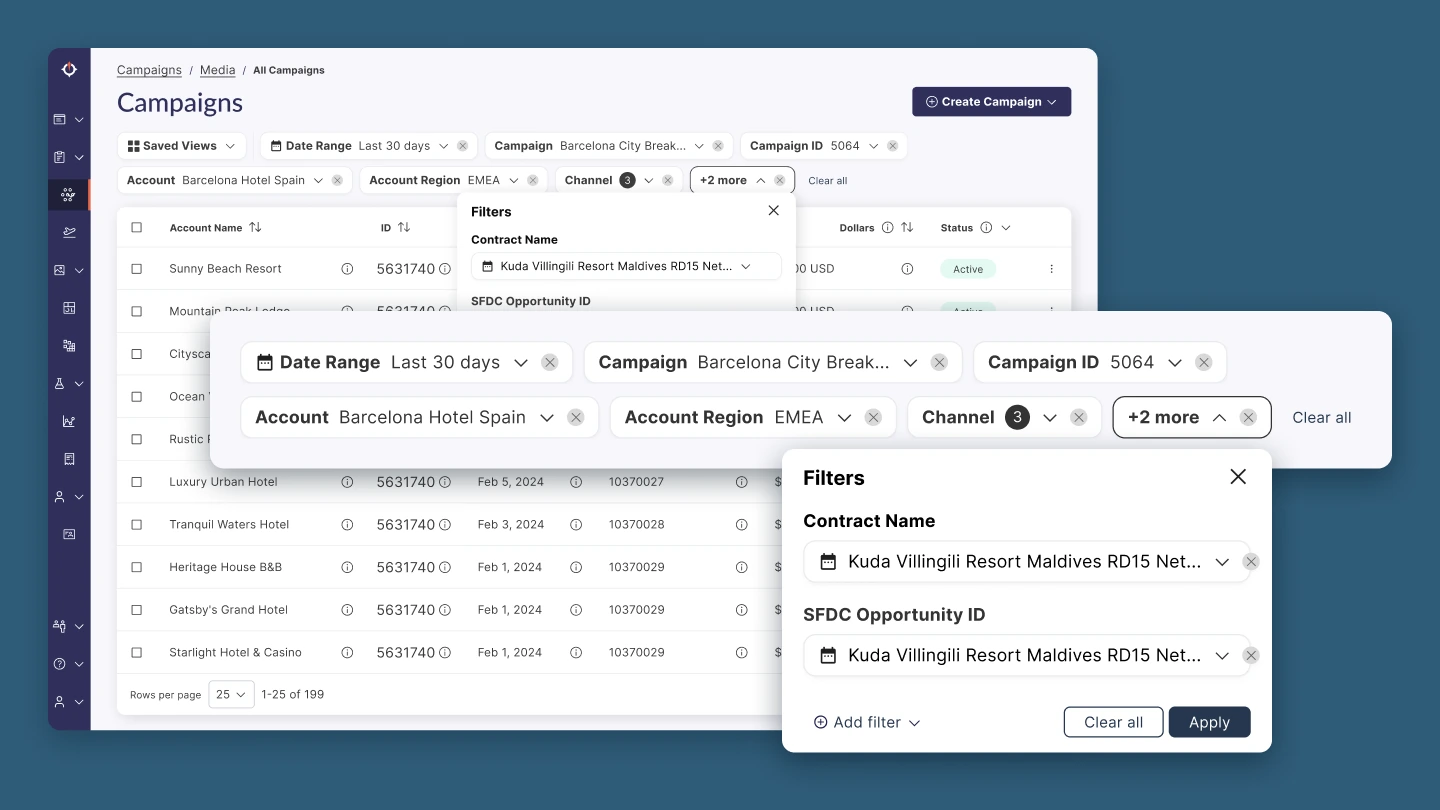This screenshot has height=810, width=1440.
Task: Select the highlighted campaigns nodes sidebar icon
Action: coord(68,195)
